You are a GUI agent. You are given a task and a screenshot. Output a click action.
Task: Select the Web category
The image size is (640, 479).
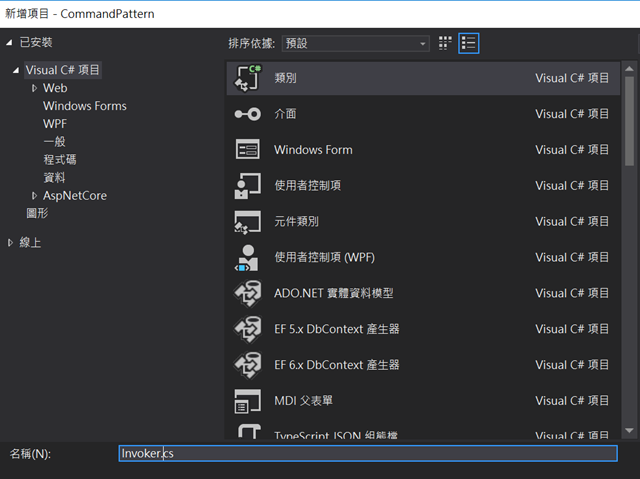pyautogui.click(x=55, y=88)
